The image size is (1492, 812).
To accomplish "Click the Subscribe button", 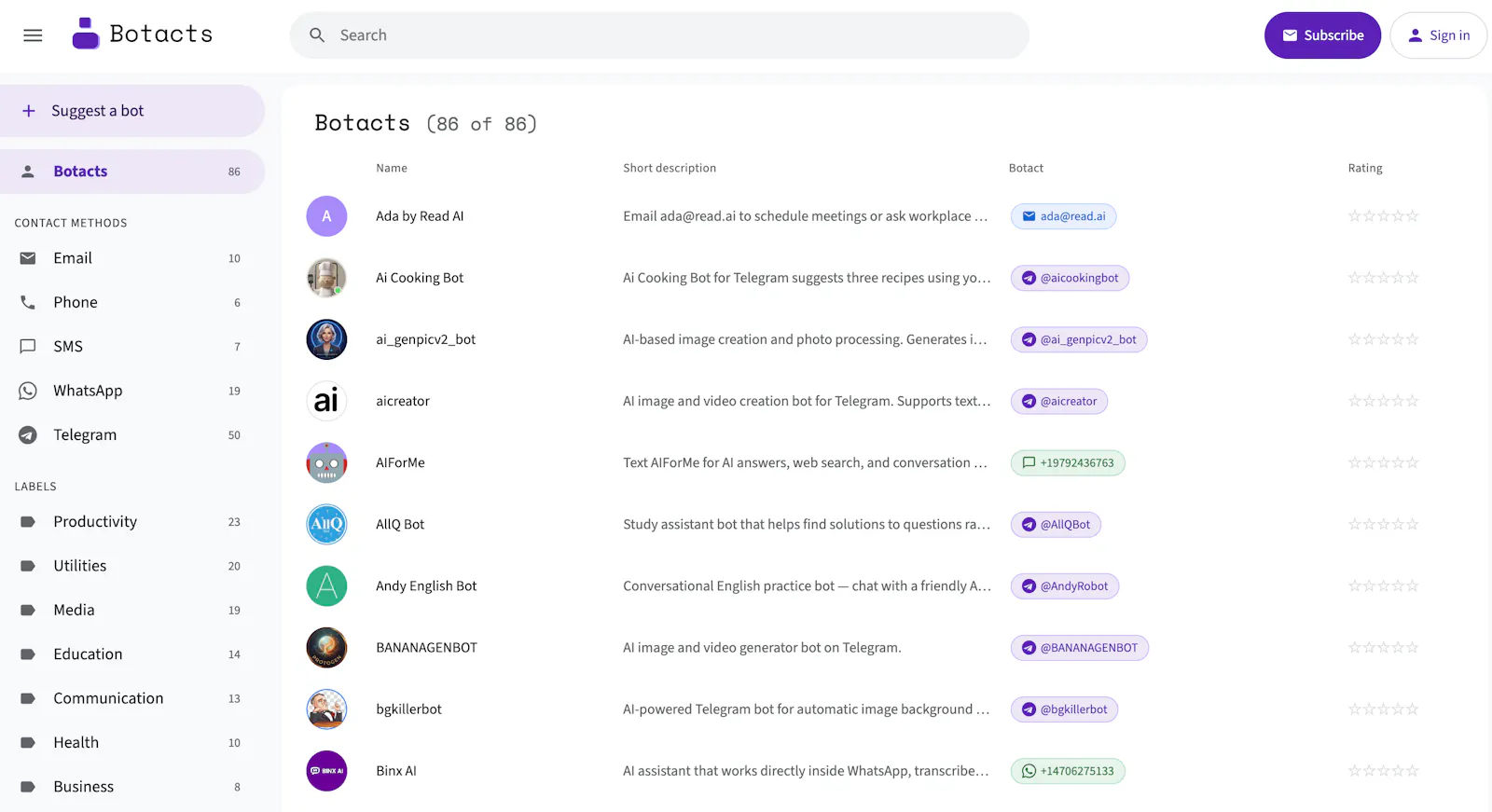I will click(1322, 35).
